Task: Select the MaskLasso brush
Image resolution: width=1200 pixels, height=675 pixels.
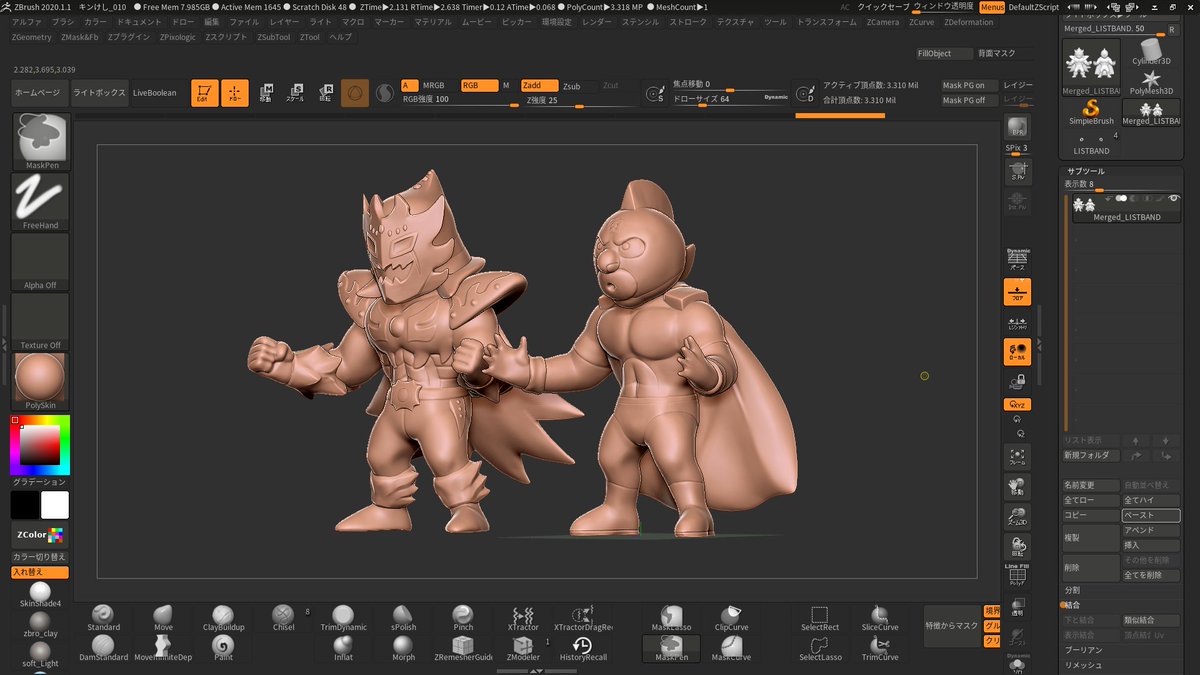Action: 672,618
